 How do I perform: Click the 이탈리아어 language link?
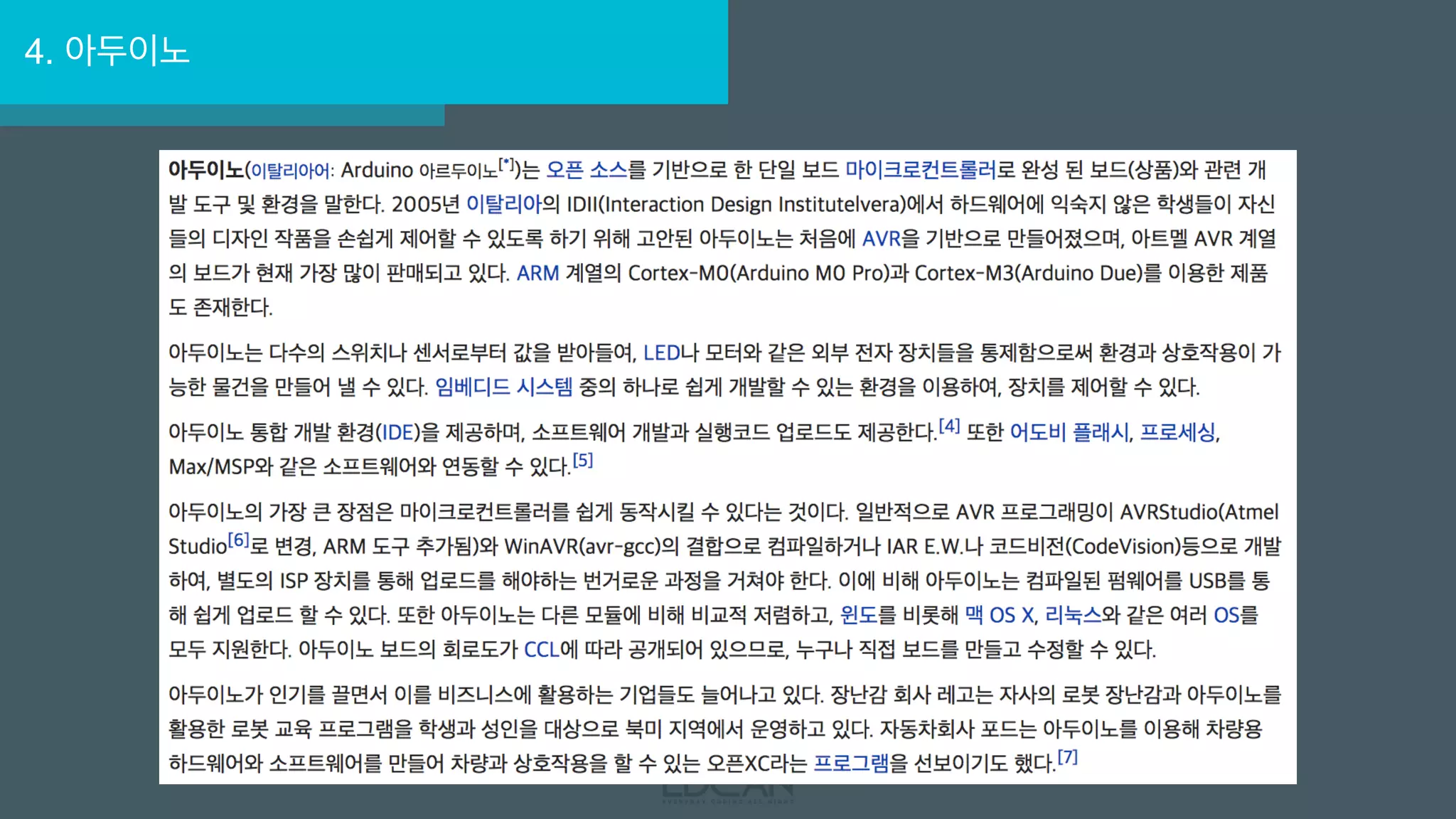point(291,171)
